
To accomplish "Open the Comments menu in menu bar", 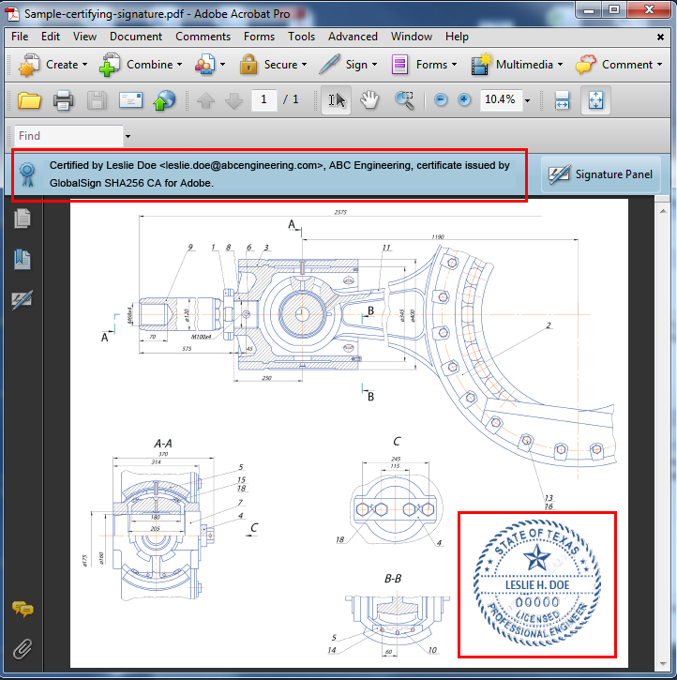I will pyautogui.click(x=203, y=36).
